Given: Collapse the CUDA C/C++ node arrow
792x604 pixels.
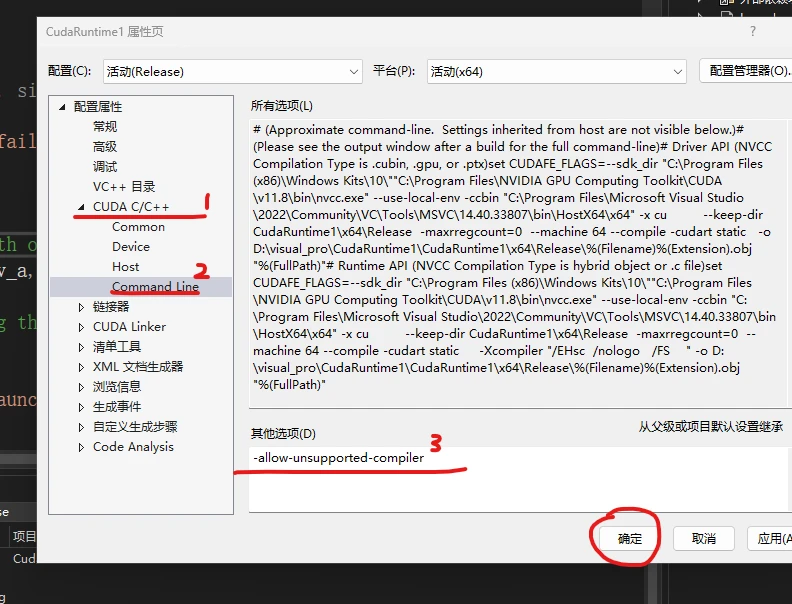Looking at the screenshot, I should pyautogui.click(x=81, y=207).
